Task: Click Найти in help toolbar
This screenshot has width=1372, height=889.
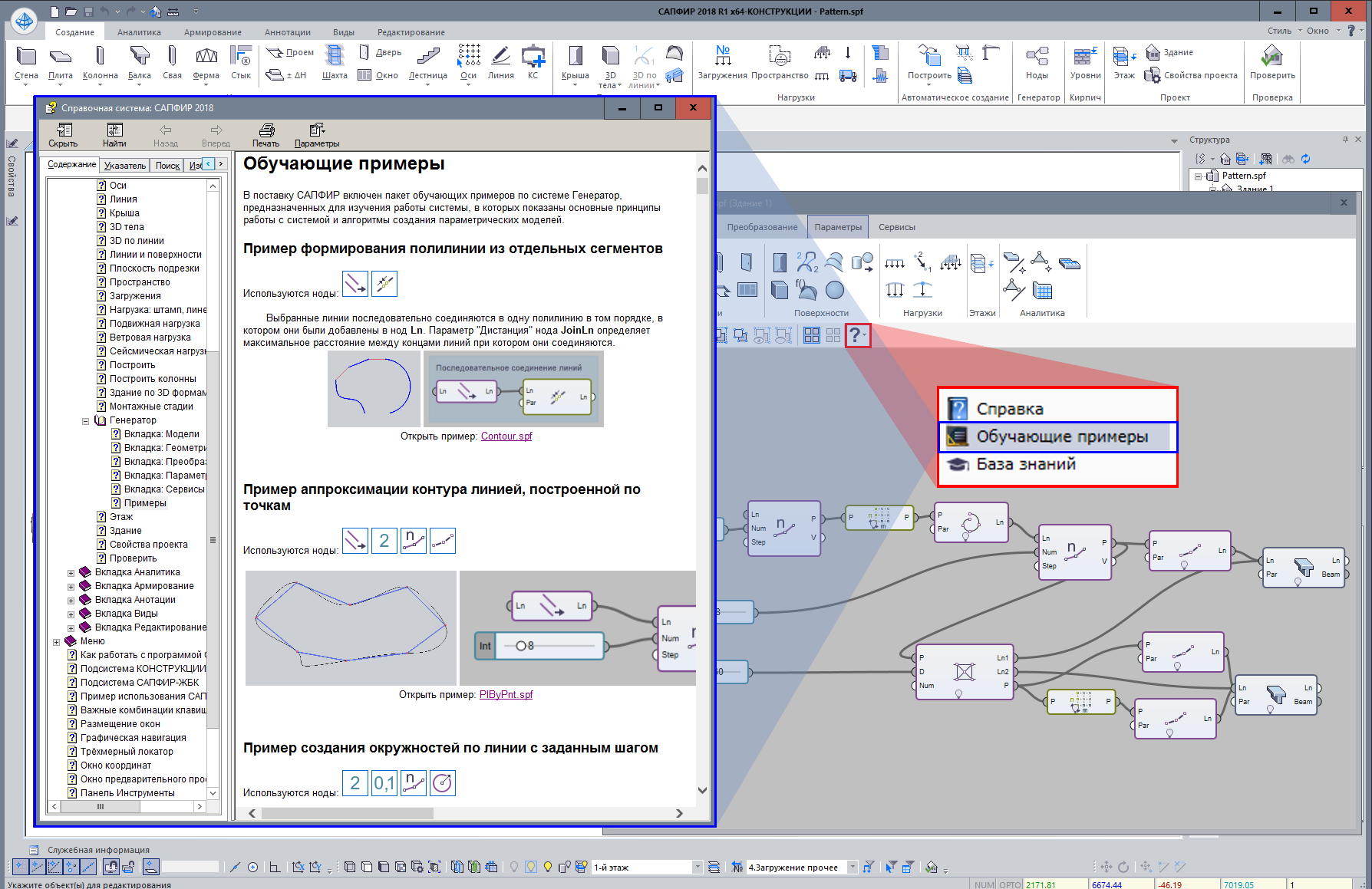Action: pos(114,135)
